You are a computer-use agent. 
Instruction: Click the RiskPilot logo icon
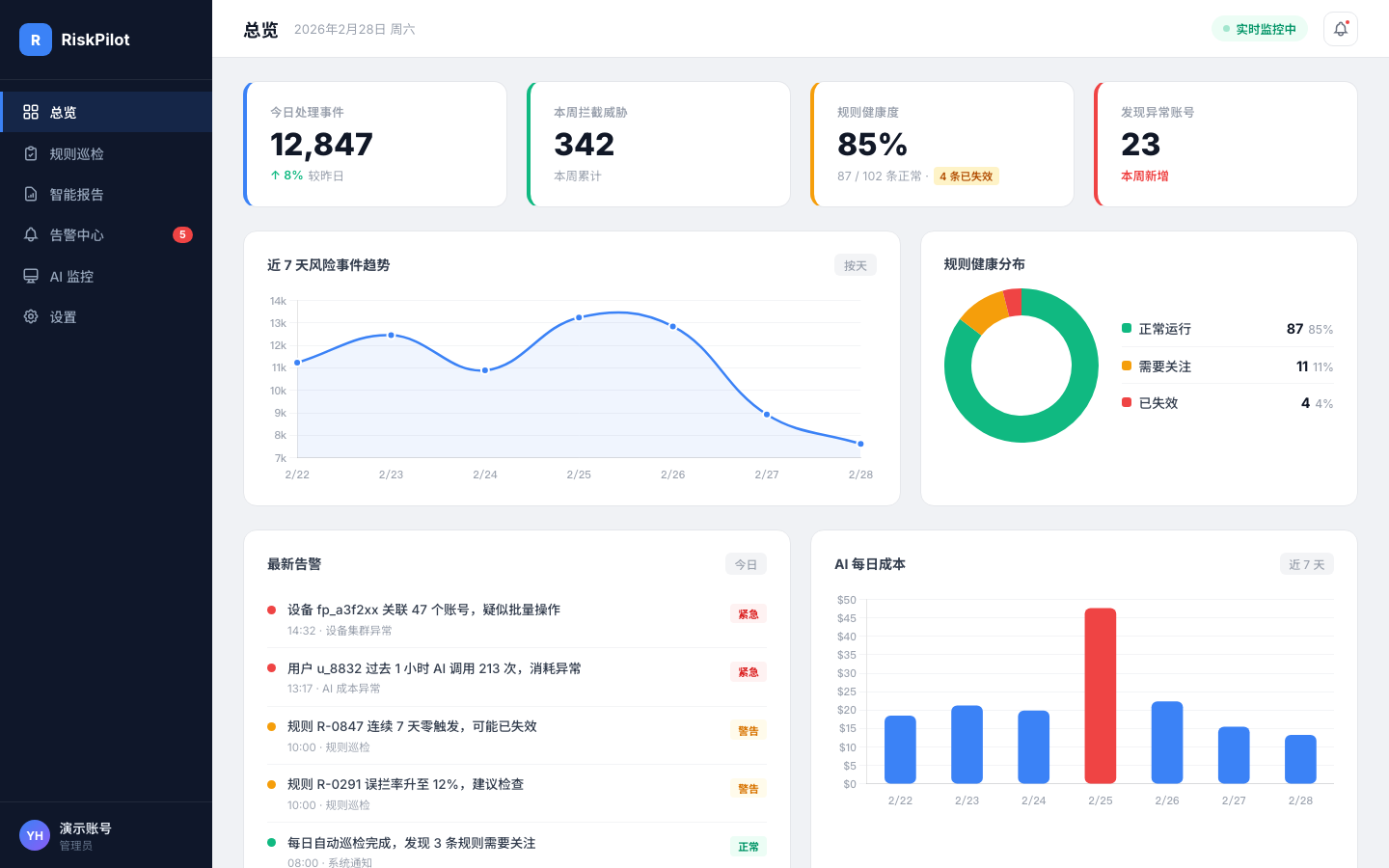tap(36, 40)
